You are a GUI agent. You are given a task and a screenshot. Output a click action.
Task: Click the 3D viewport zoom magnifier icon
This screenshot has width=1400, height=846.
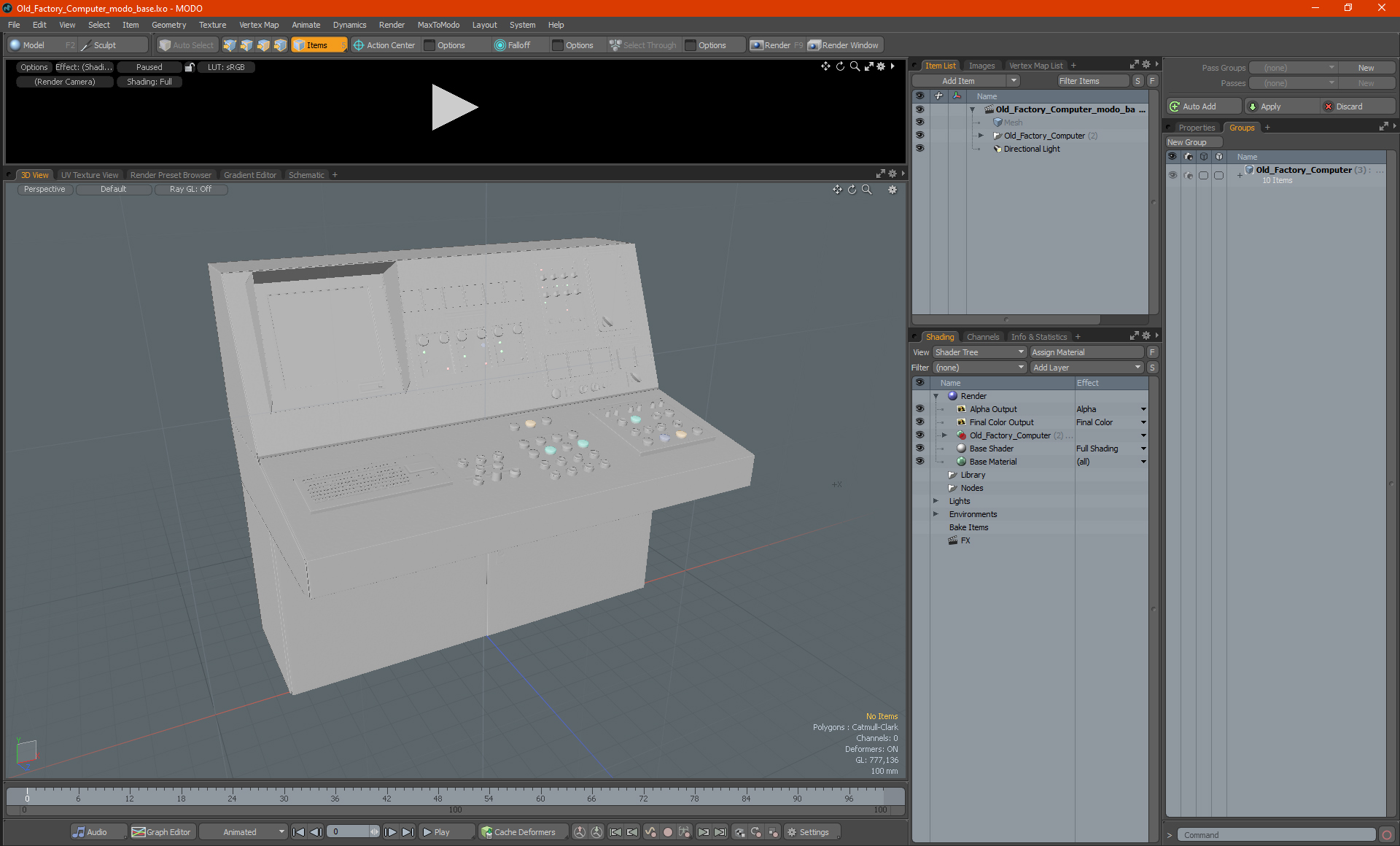(x=867, y=190)
